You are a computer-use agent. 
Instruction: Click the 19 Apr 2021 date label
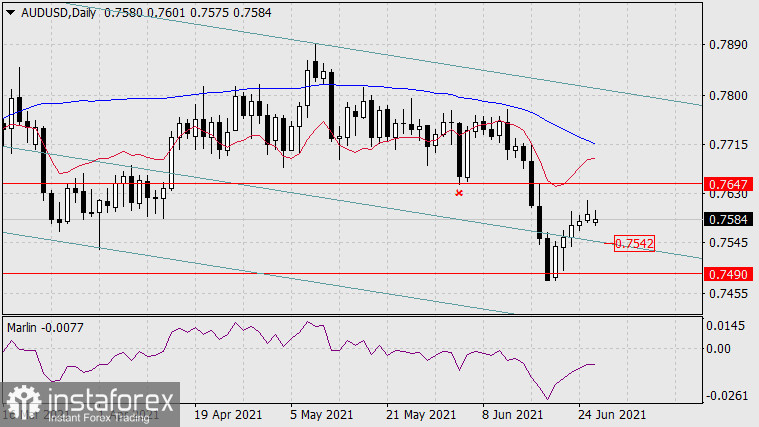point(229,413)
